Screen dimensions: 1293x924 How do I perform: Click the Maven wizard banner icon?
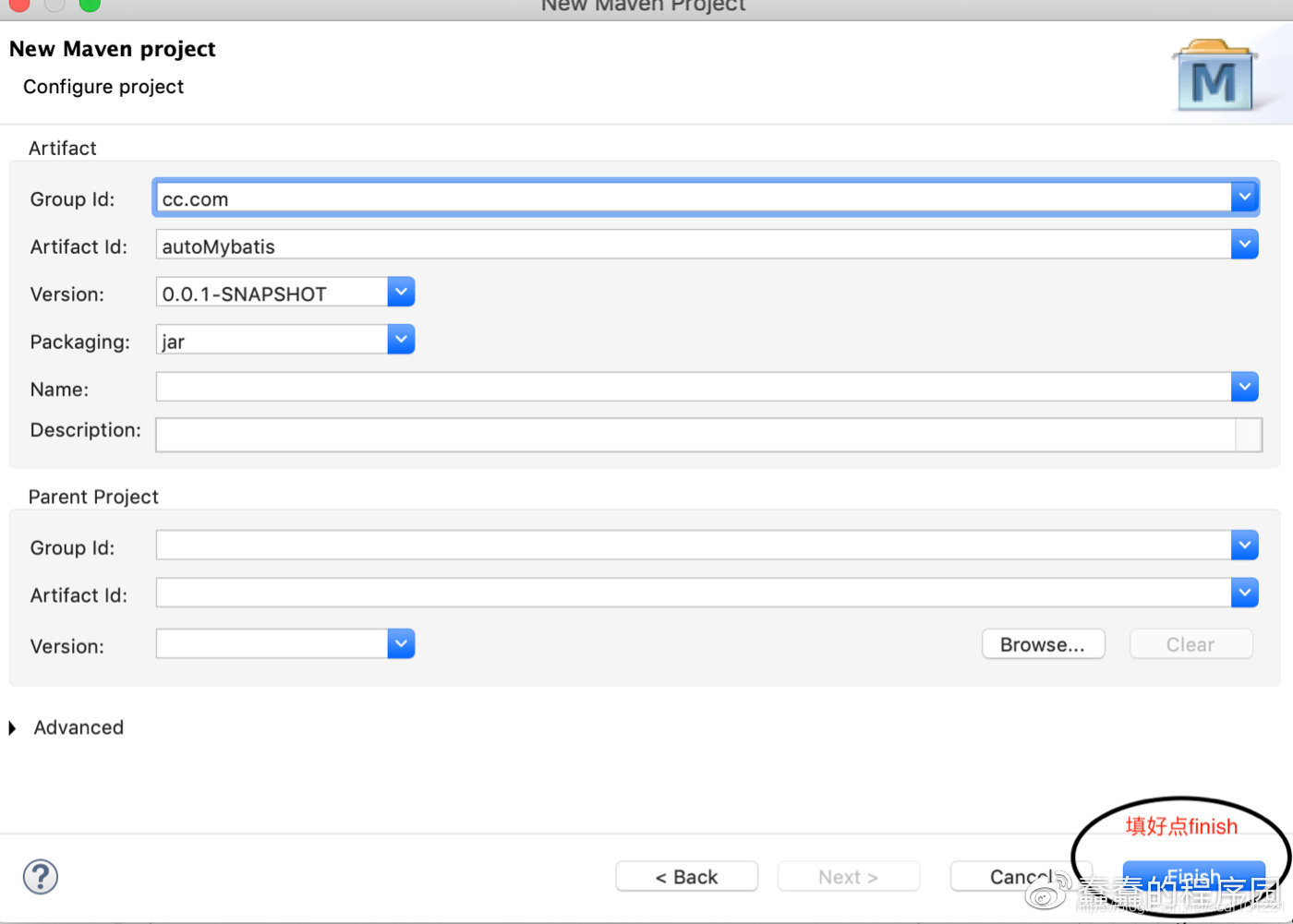pyautogui.click(x=1214, y=77)
